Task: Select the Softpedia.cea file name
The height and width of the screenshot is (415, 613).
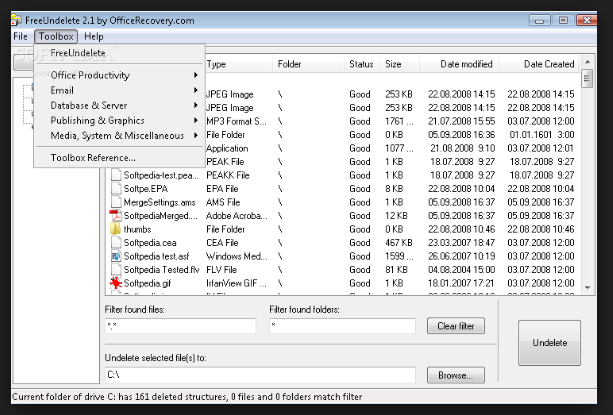Action: [150, 243]
